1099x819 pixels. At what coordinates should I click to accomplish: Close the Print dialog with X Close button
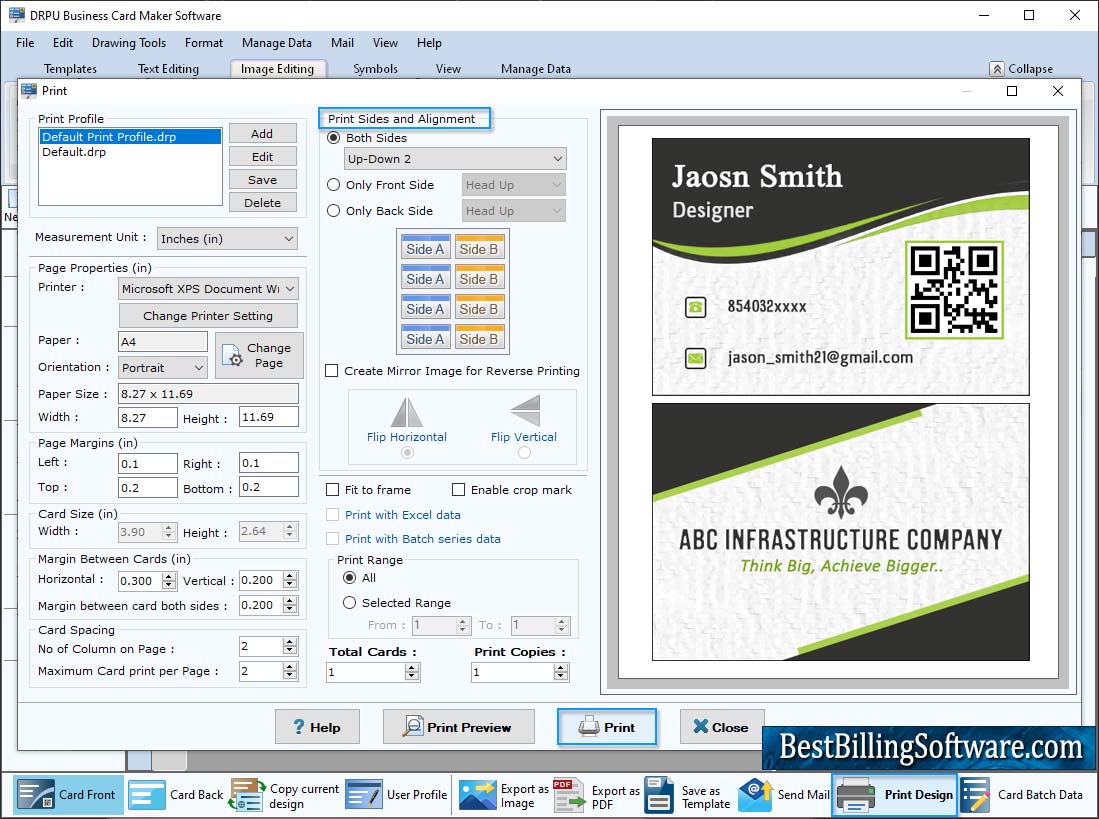(721, 727)
